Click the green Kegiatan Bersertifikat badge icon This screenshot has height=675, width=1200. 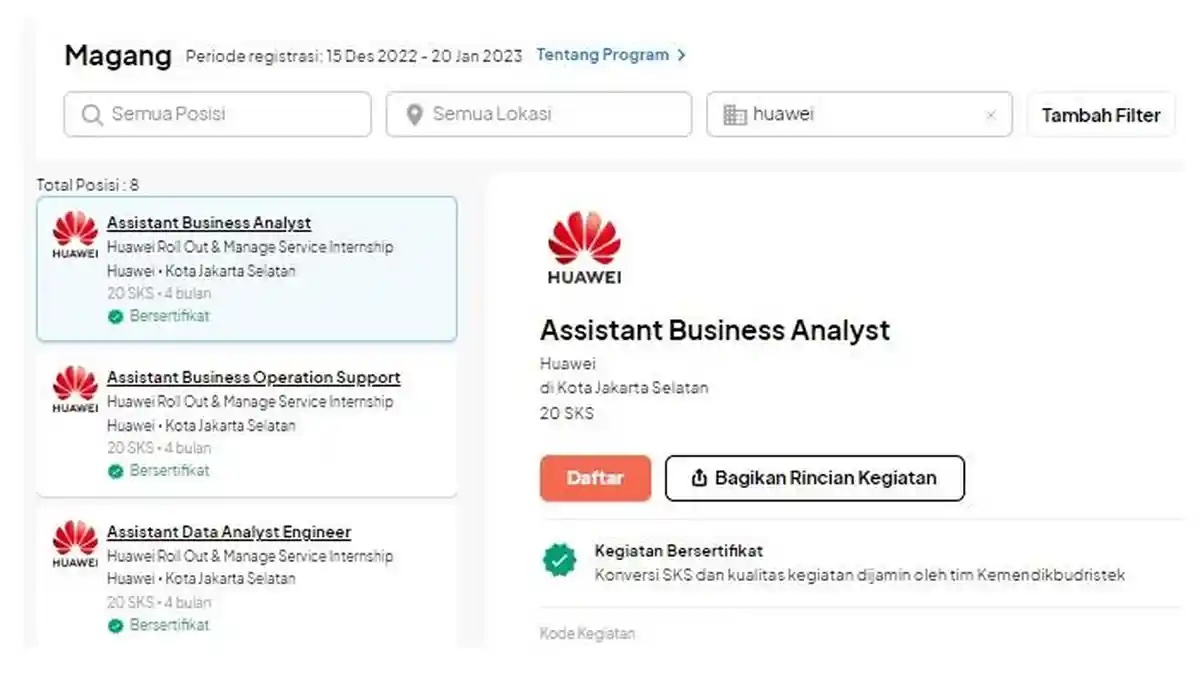point(560,560)
